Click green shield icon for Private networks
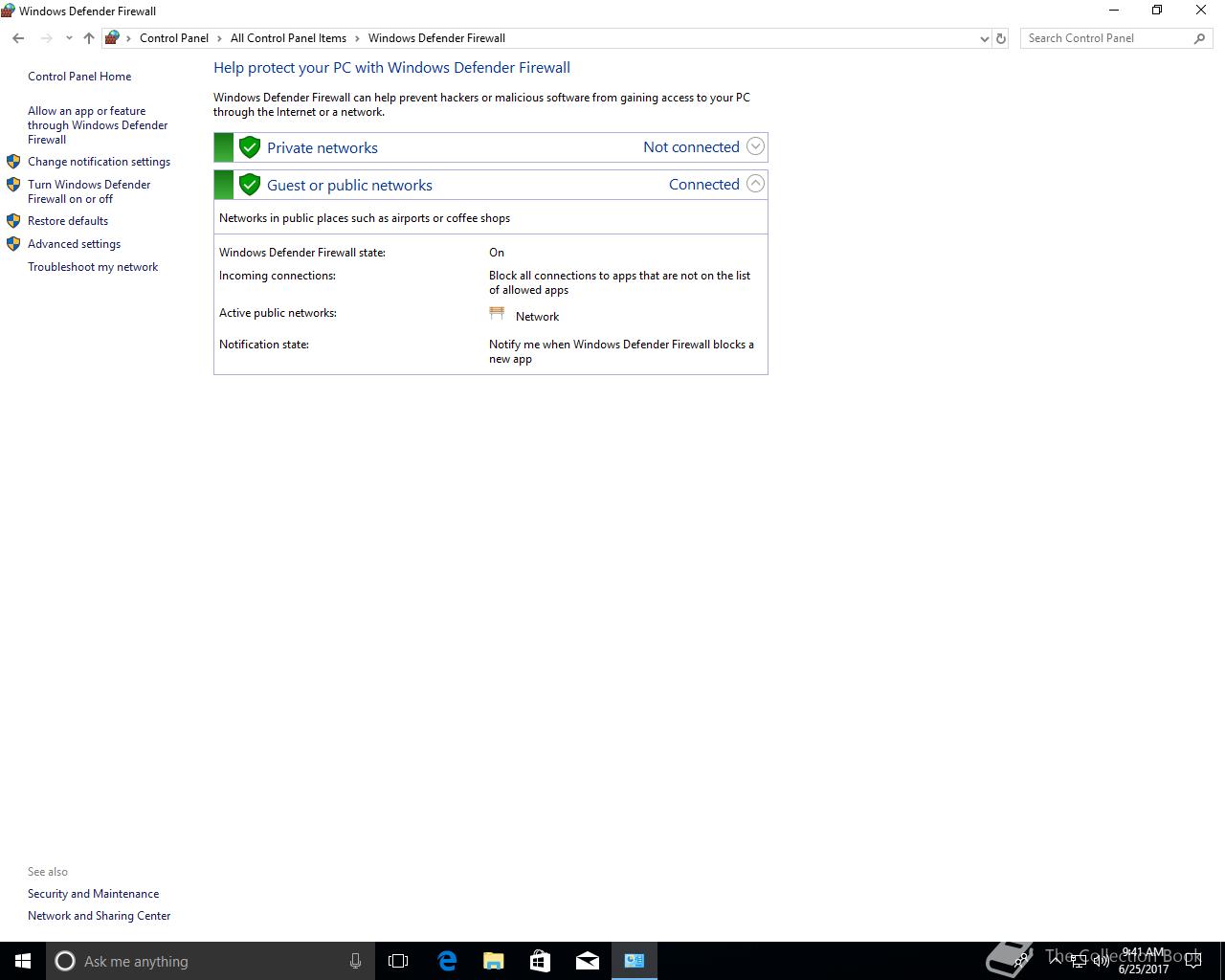This screenshot has width=1225, height=980. pos(250,147)
